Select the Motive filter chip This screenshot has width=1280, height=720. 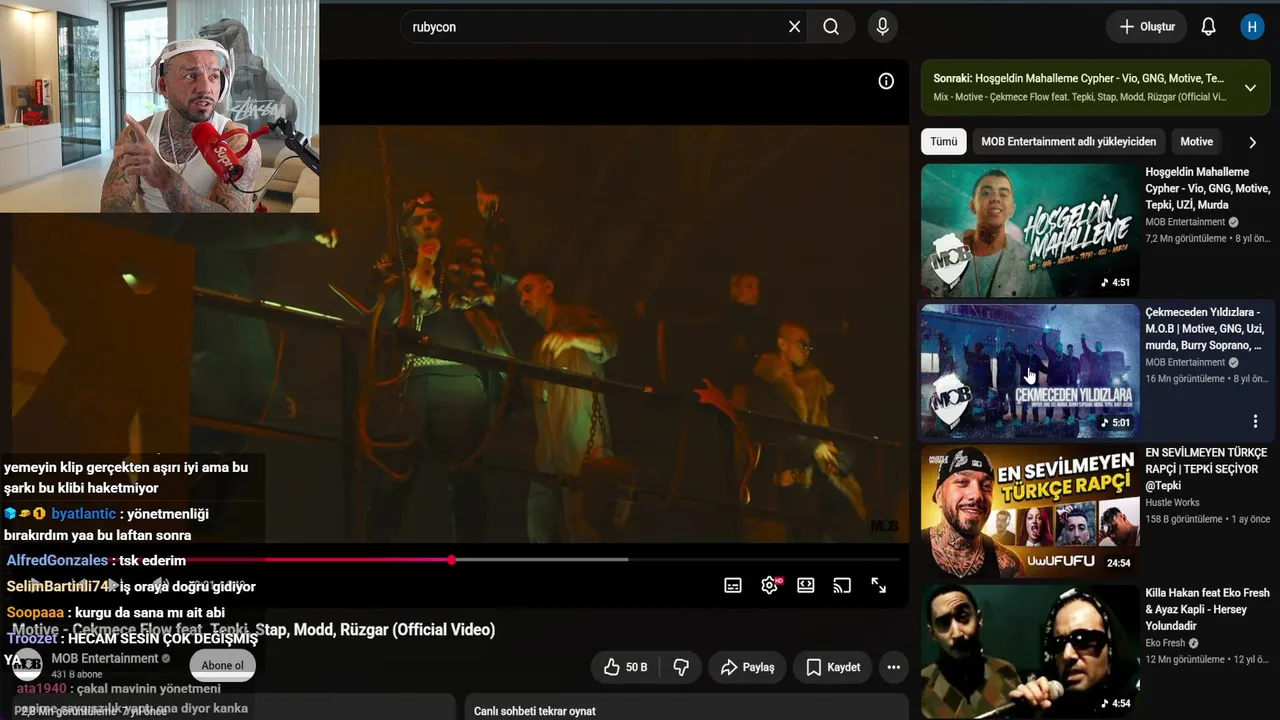pyautogui.click(x=1196, y=142)
